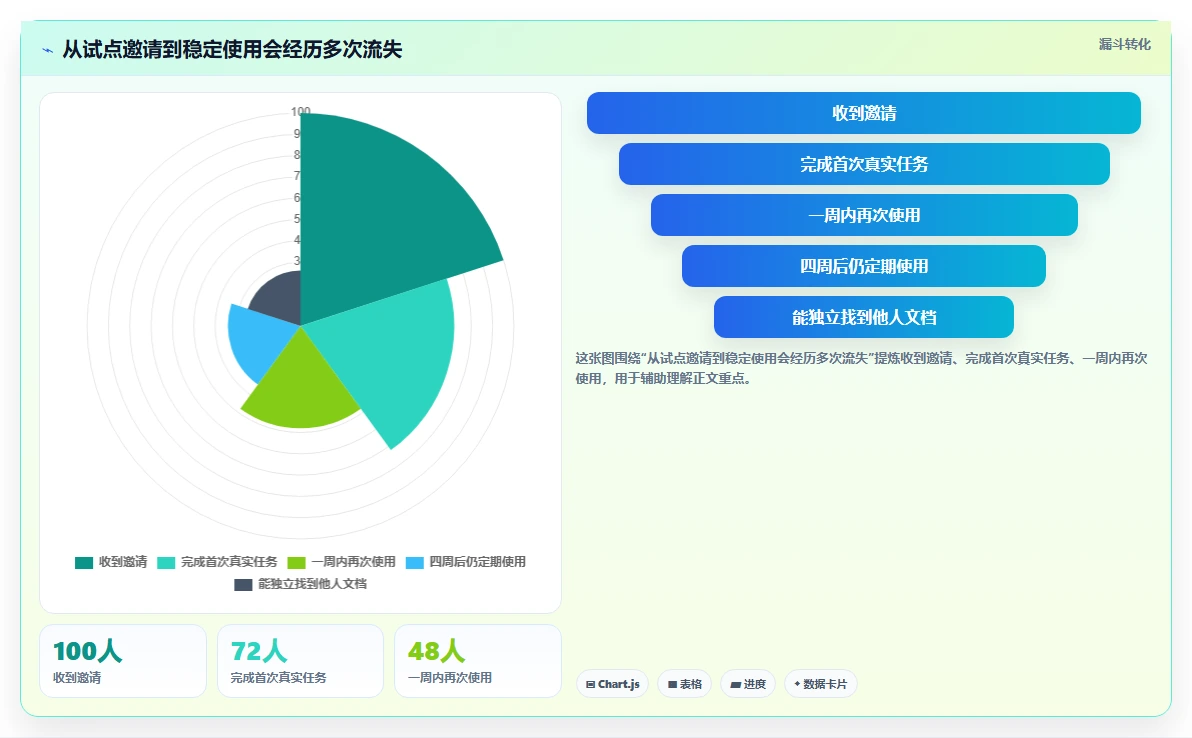Image resolution: width=1192 pixels, height=738 pixels.
Task: Toggle the 一周内再次使用 legend color box
Action: 296,562
